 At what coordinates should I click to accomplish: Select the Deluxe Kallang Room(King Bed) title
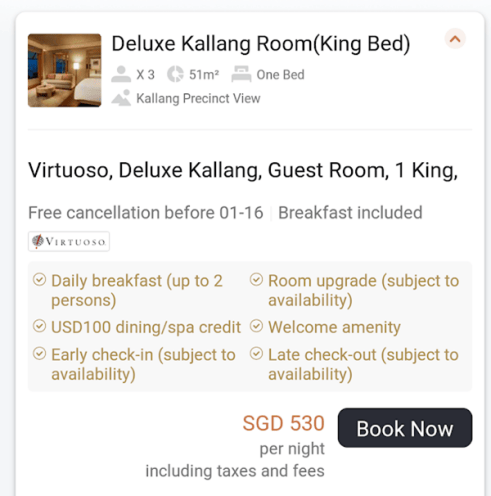[x=261, y=44]
